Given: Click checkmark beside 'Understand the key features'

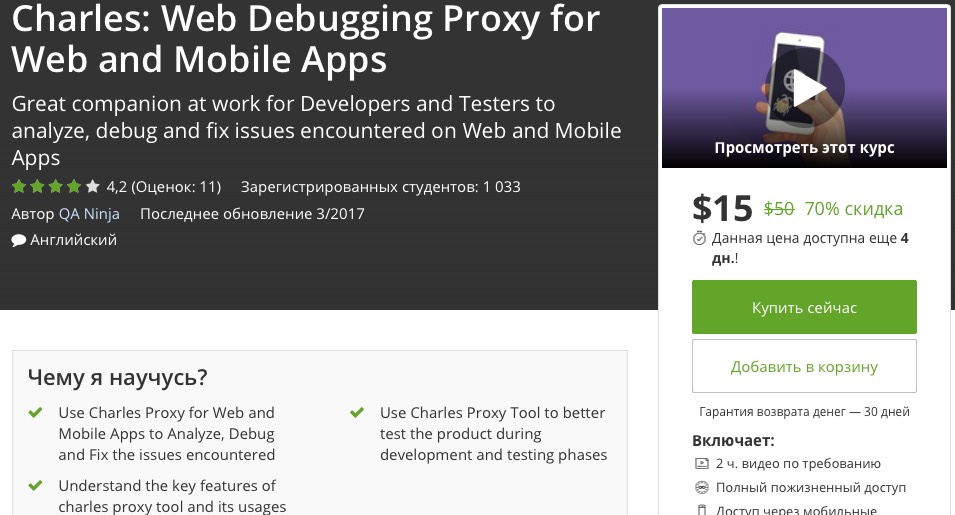Looking at the screenshot, I should pyautogui.click(x=35, y=485).
